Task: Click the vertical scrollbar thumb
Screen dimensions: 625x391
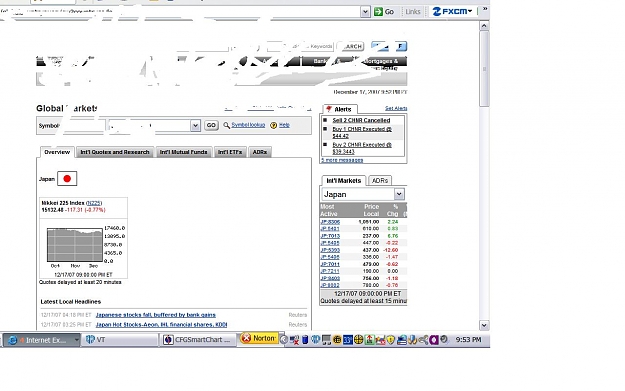Action: (x=484, y=69)
